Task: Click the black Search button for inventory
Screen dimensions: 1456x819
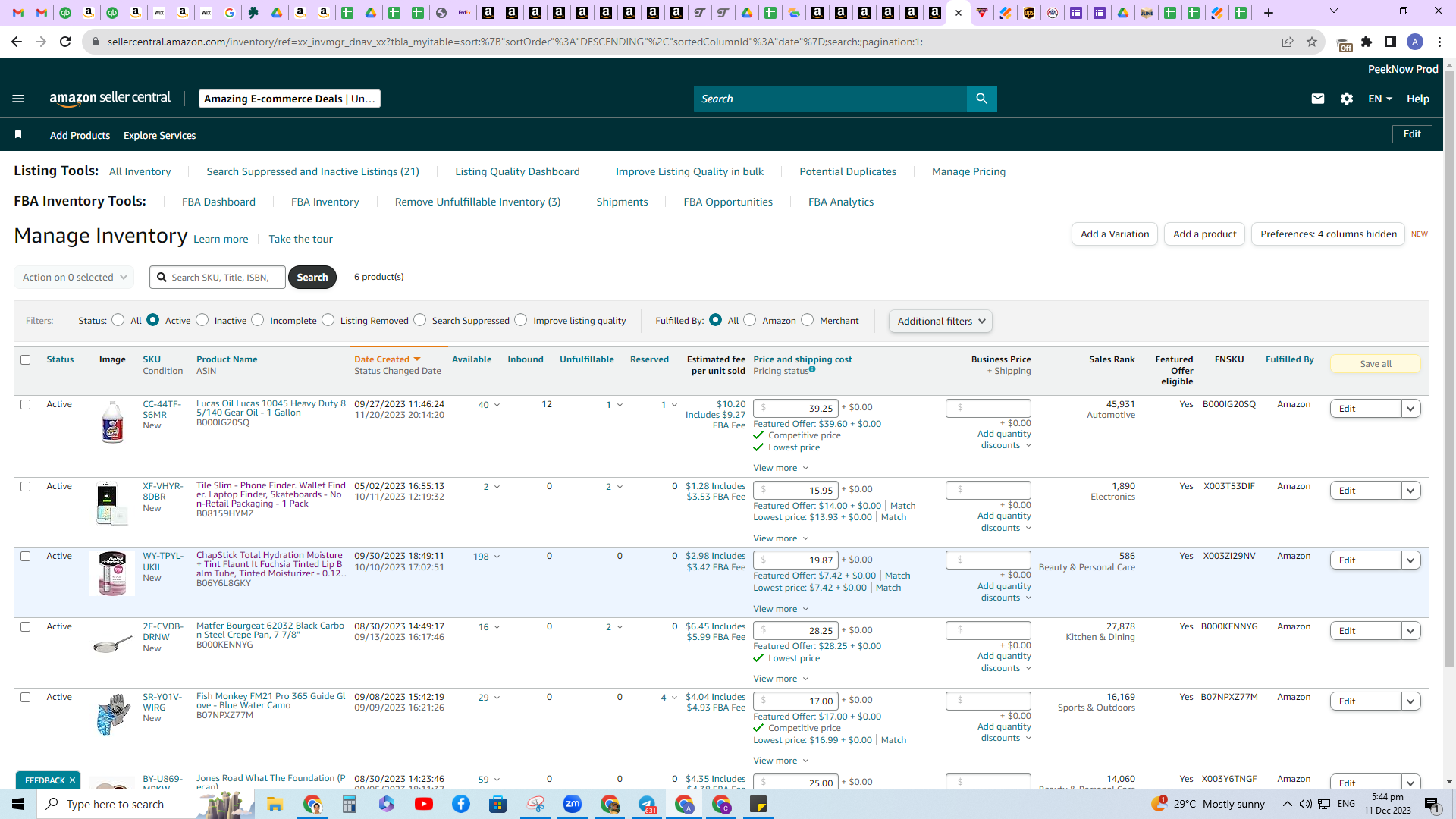Action: tap(312, 277)
